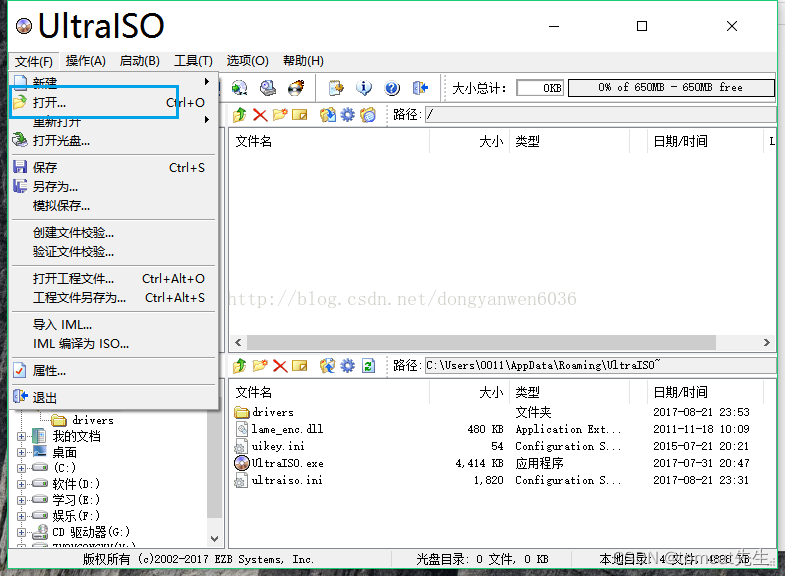785x576 pixels.
Task: Choose 模拟保存... menu entry
Action: pos(114,206)
